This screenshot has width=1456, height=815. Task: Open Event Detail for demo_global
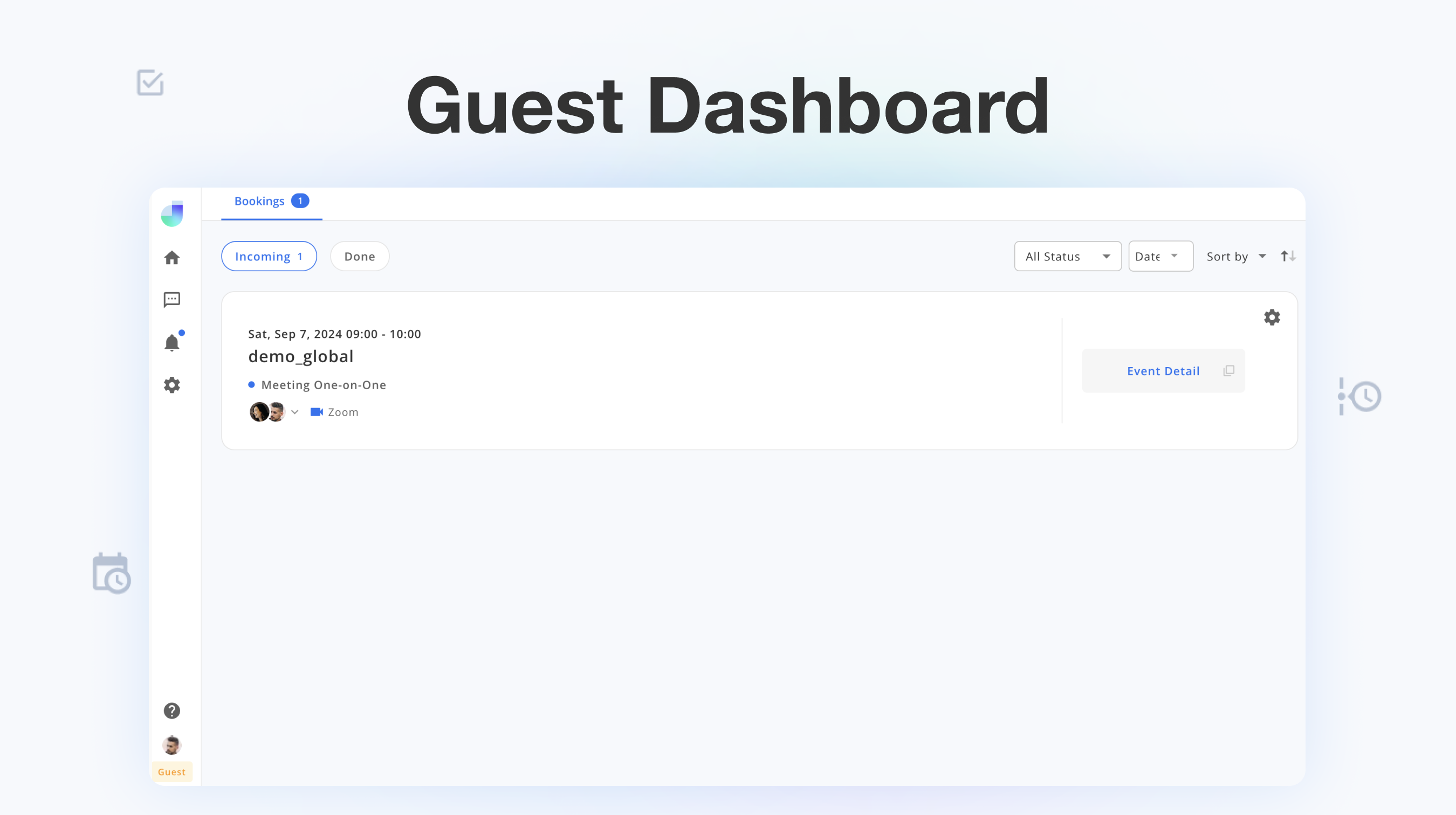tap(1163, 370)
